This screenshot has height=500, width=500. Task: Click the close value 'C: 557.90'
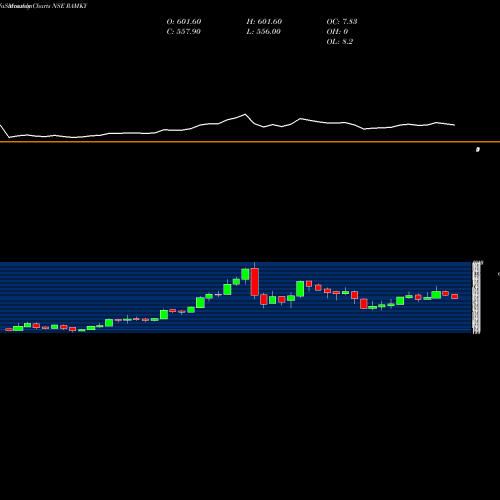point(184,32)
